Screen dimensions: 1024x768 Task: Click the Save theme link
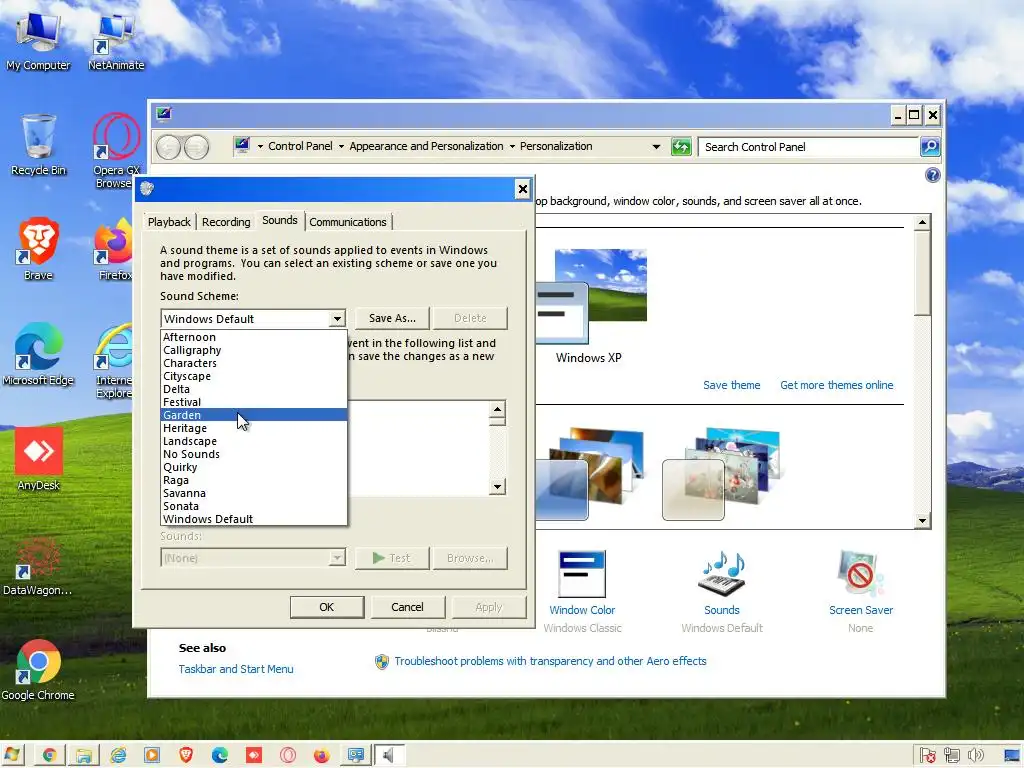click(x=731, y=385)
